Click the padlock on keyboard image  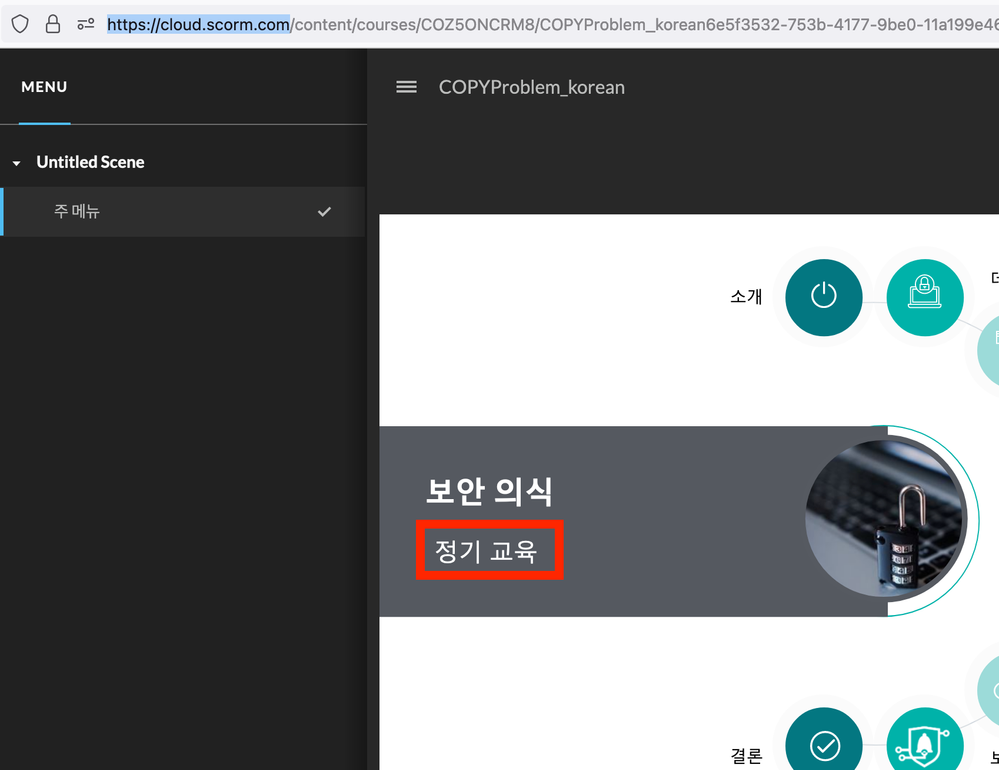[x=886, y=519]
